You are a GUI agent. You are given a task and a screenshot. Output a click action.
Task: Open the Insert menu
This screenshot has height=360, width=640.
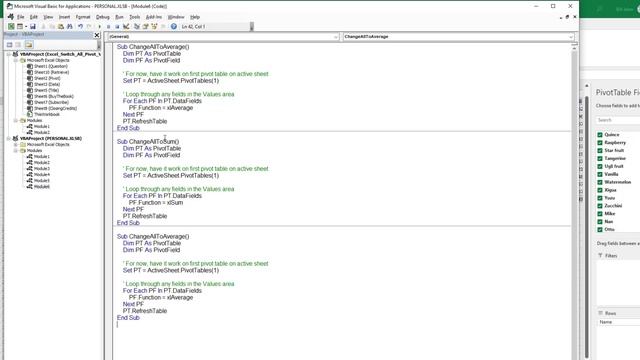64,17
